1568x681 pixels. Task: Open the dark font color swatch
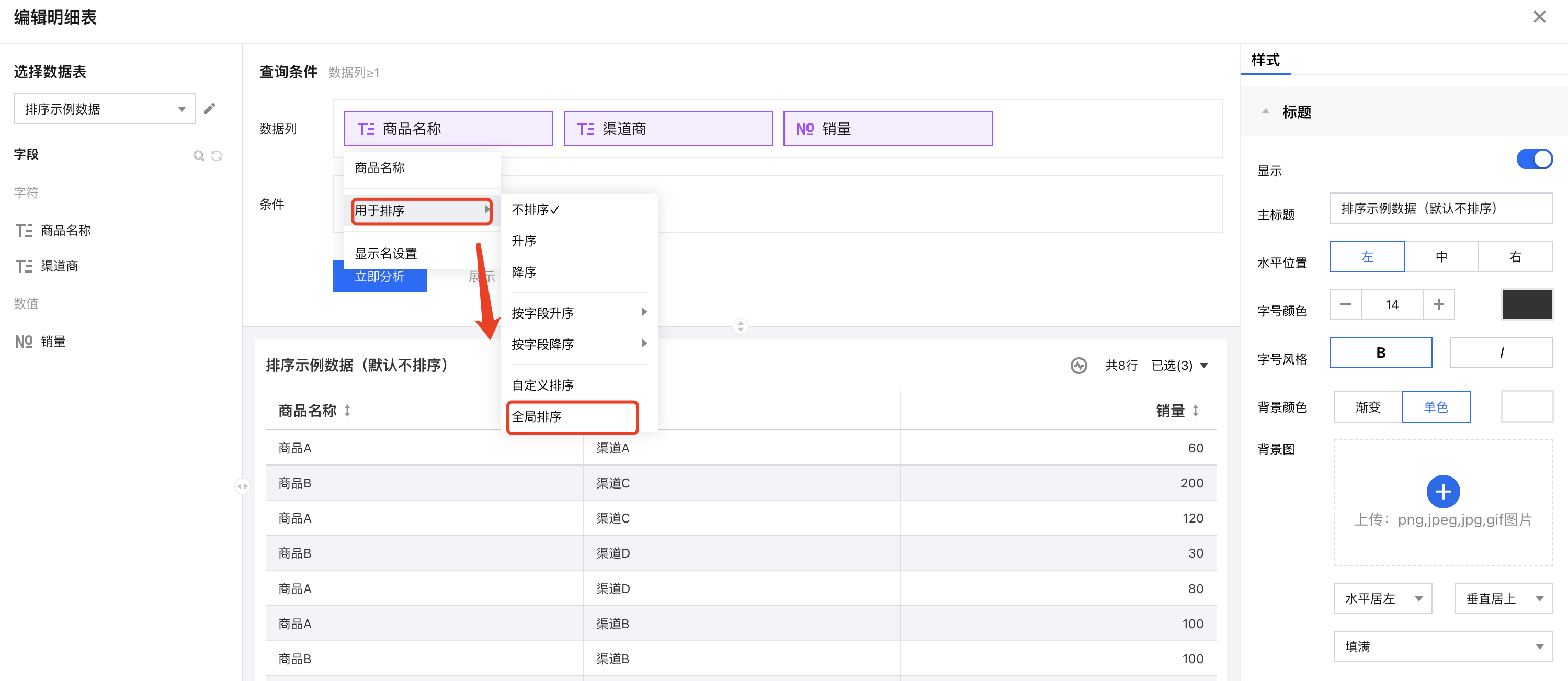point(1527,304)
